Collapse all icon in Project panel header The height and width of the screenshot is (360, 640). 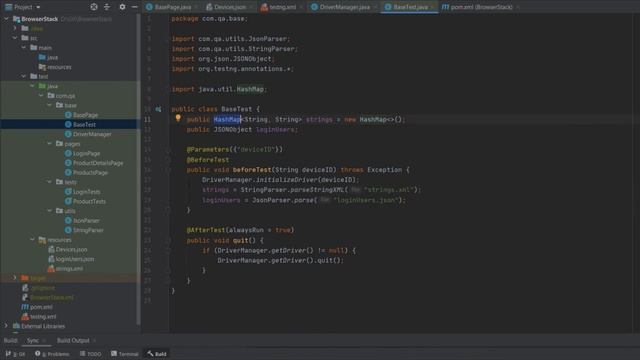pyautogui.click(x=107, y=7)
